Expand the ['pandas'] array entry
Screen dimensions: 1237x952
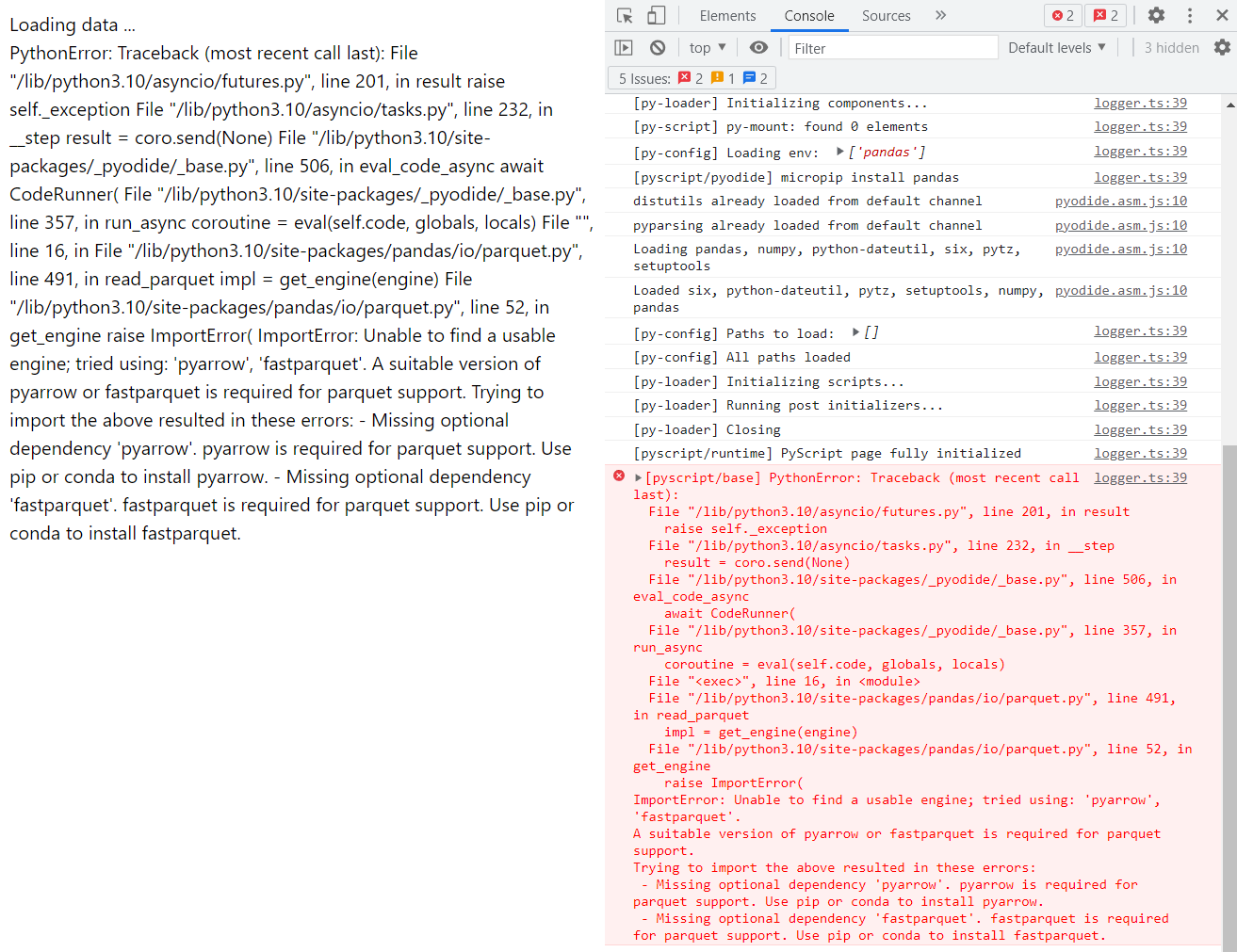click(840, 152)
